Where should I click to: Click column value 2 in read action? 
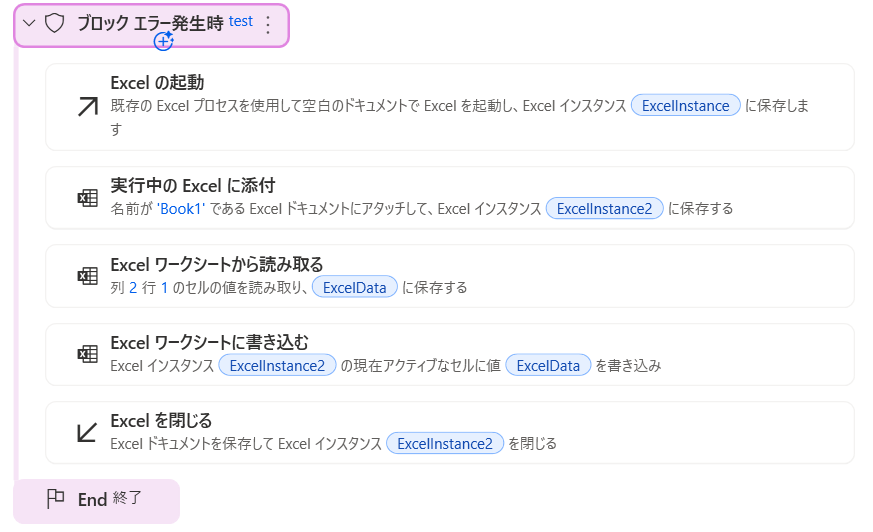[133, 287]
